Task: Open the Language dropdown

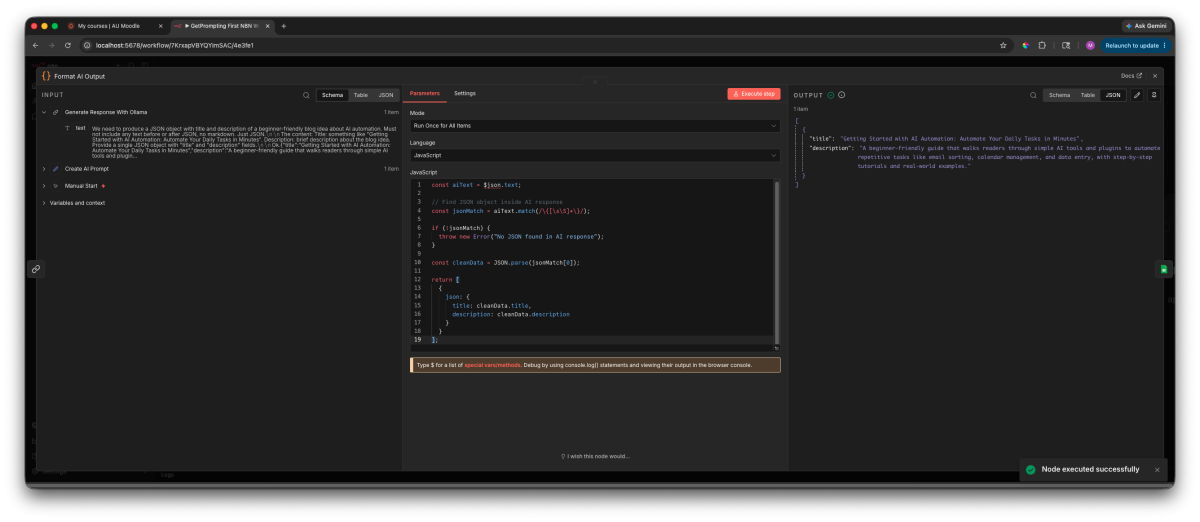Action: (595, 155)
